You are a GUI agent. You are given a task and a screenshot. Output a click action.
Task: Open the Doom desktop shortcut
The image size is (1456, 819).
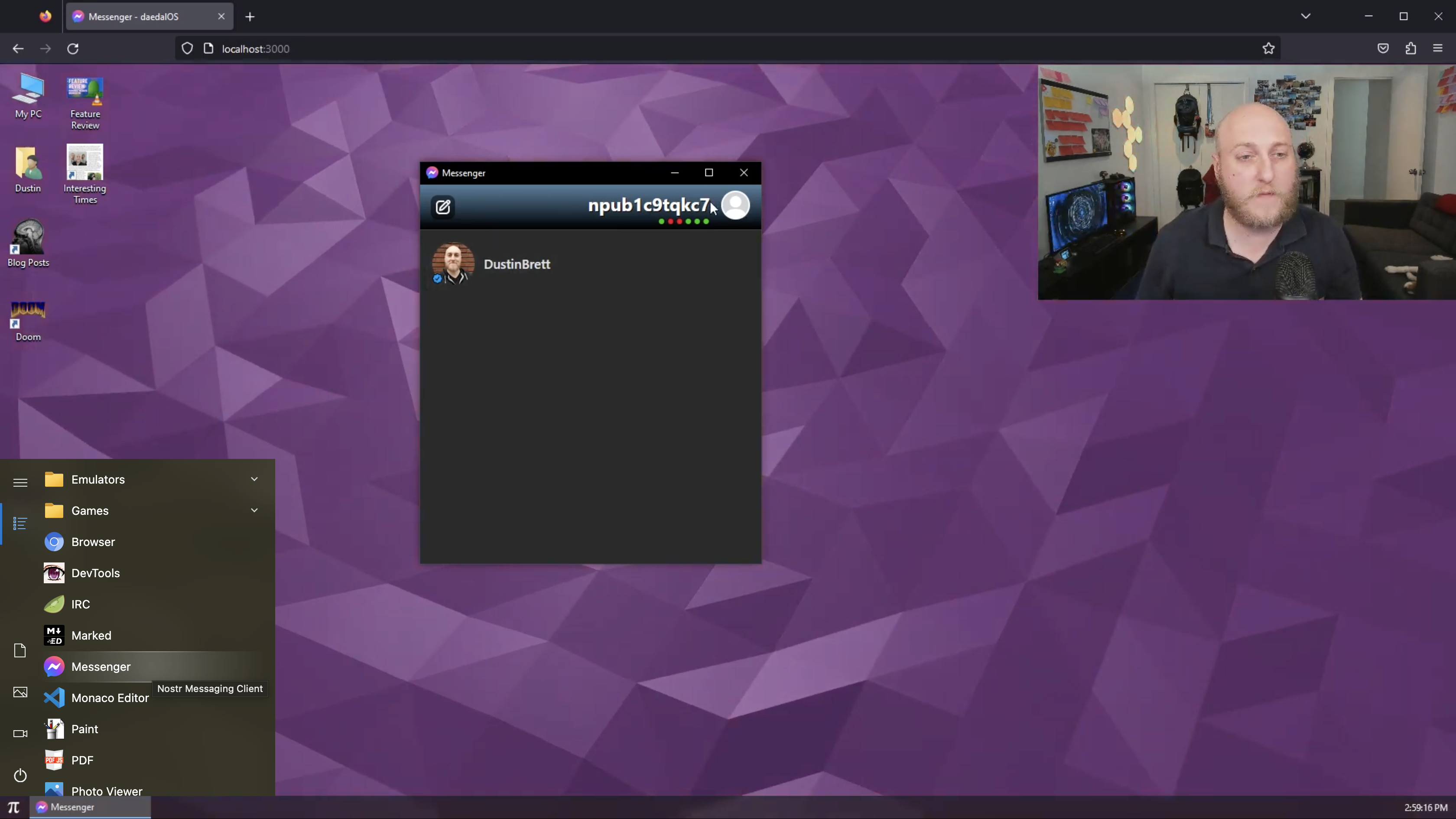[28, 321]
